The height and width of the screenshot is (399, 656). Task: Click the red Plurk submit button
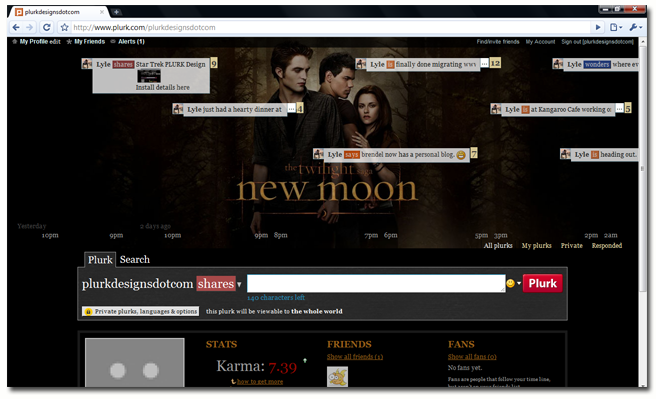tap(542, 284)
